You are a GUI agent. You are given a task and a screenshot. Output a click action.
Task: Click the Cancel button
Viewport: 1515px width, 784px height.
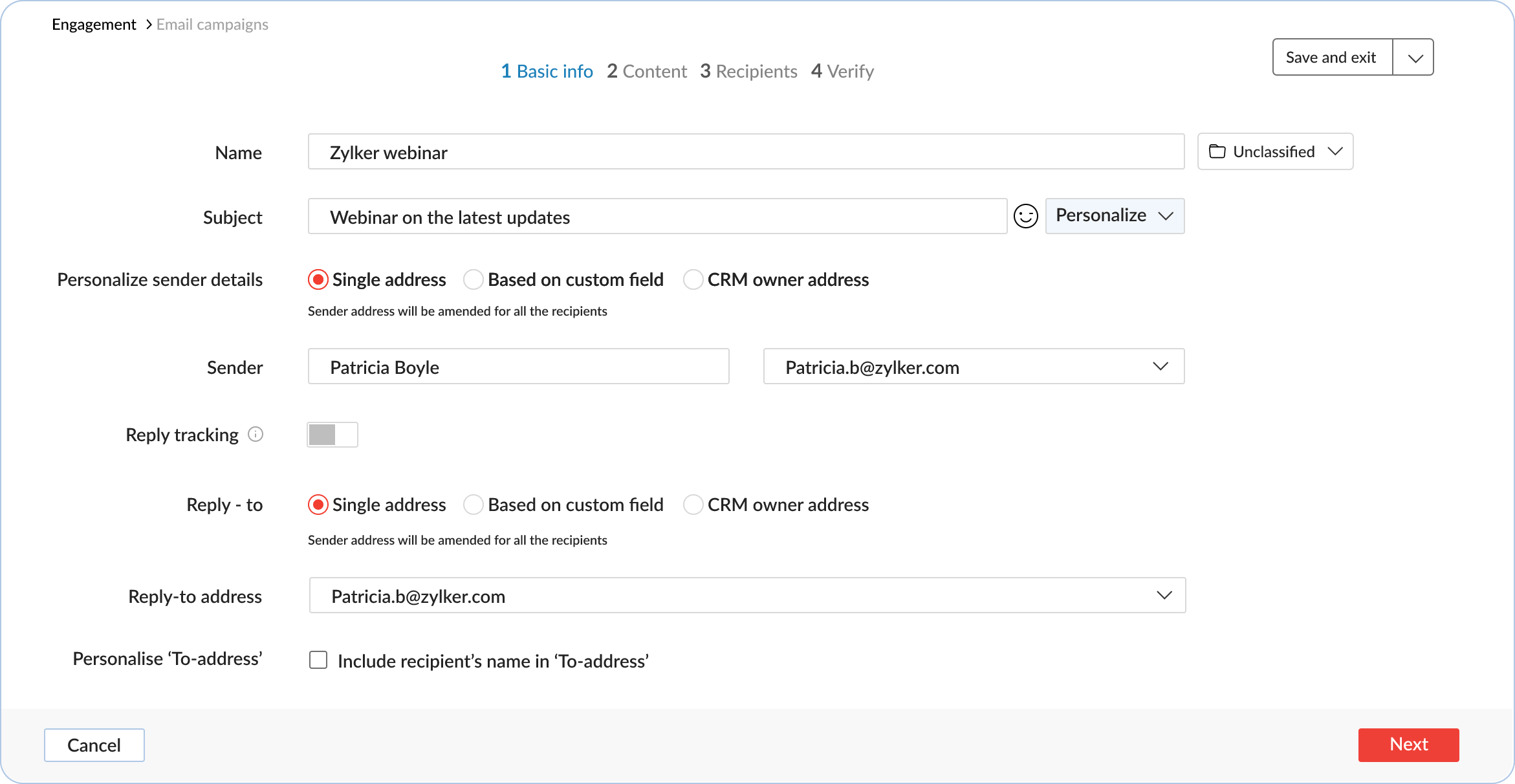[94, 745]
